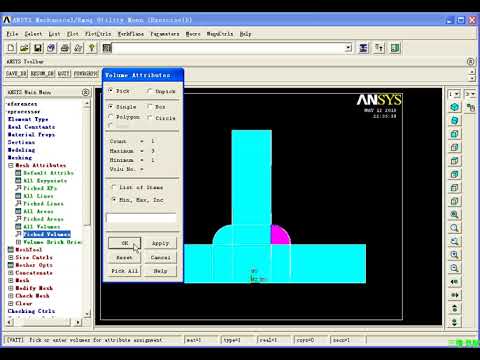Viewport: 480px width, 360px height.
Task: Open the MeshTool tree item
Action: point(29,250)
